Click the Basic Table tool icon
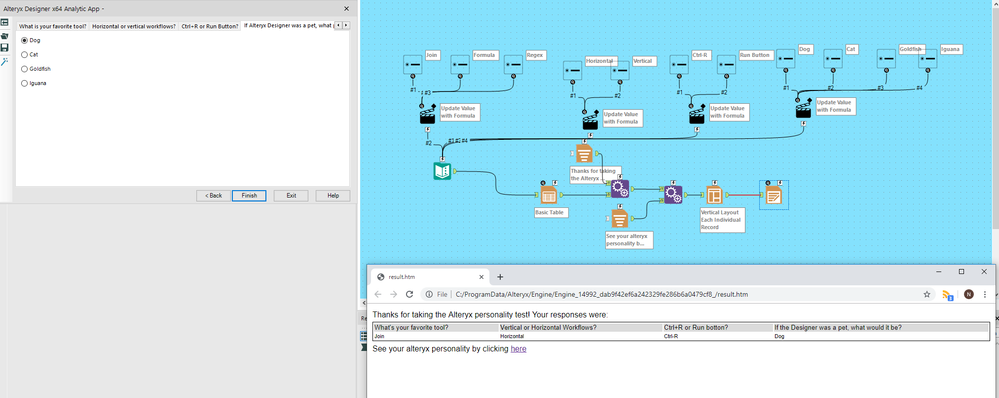 (x=549, y=195)
